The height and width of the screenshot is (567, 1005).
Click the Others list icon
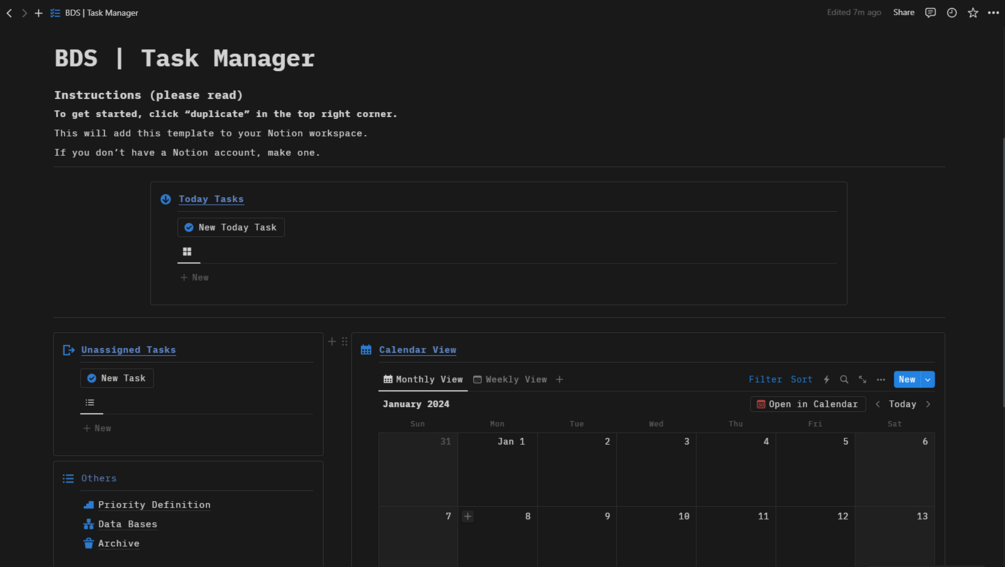[x=68, y=479]
